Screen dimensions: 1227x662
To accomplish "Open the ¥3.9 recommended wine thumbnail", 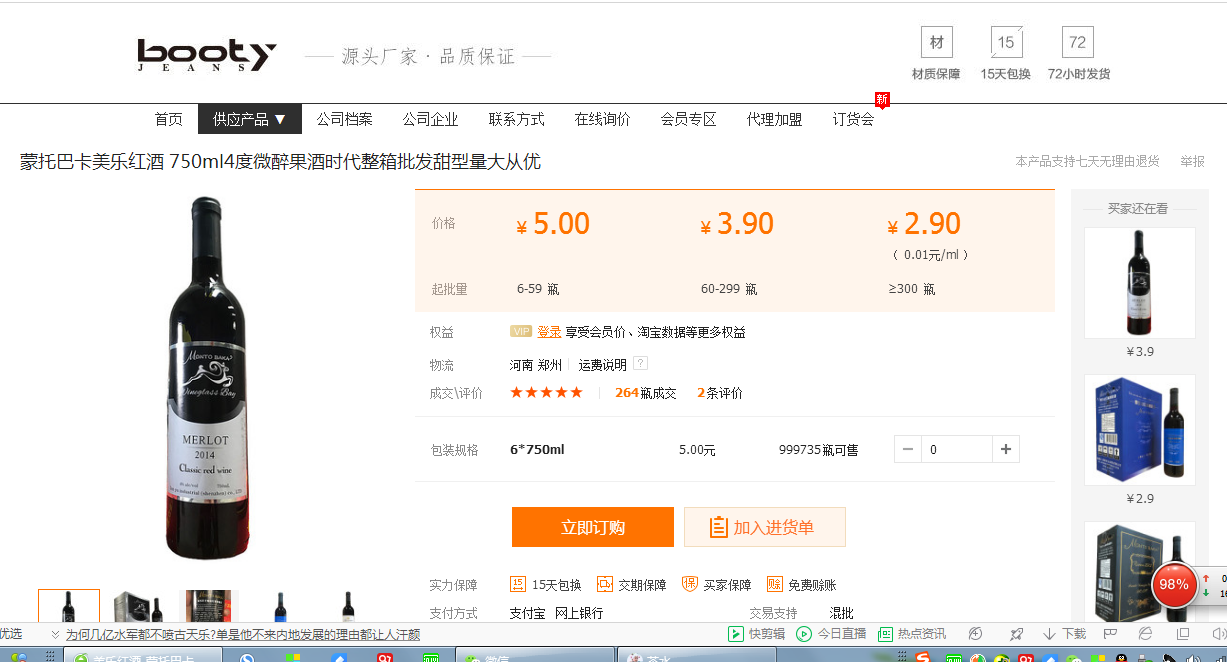I will pyautogui.click(x=1140, y=283).
